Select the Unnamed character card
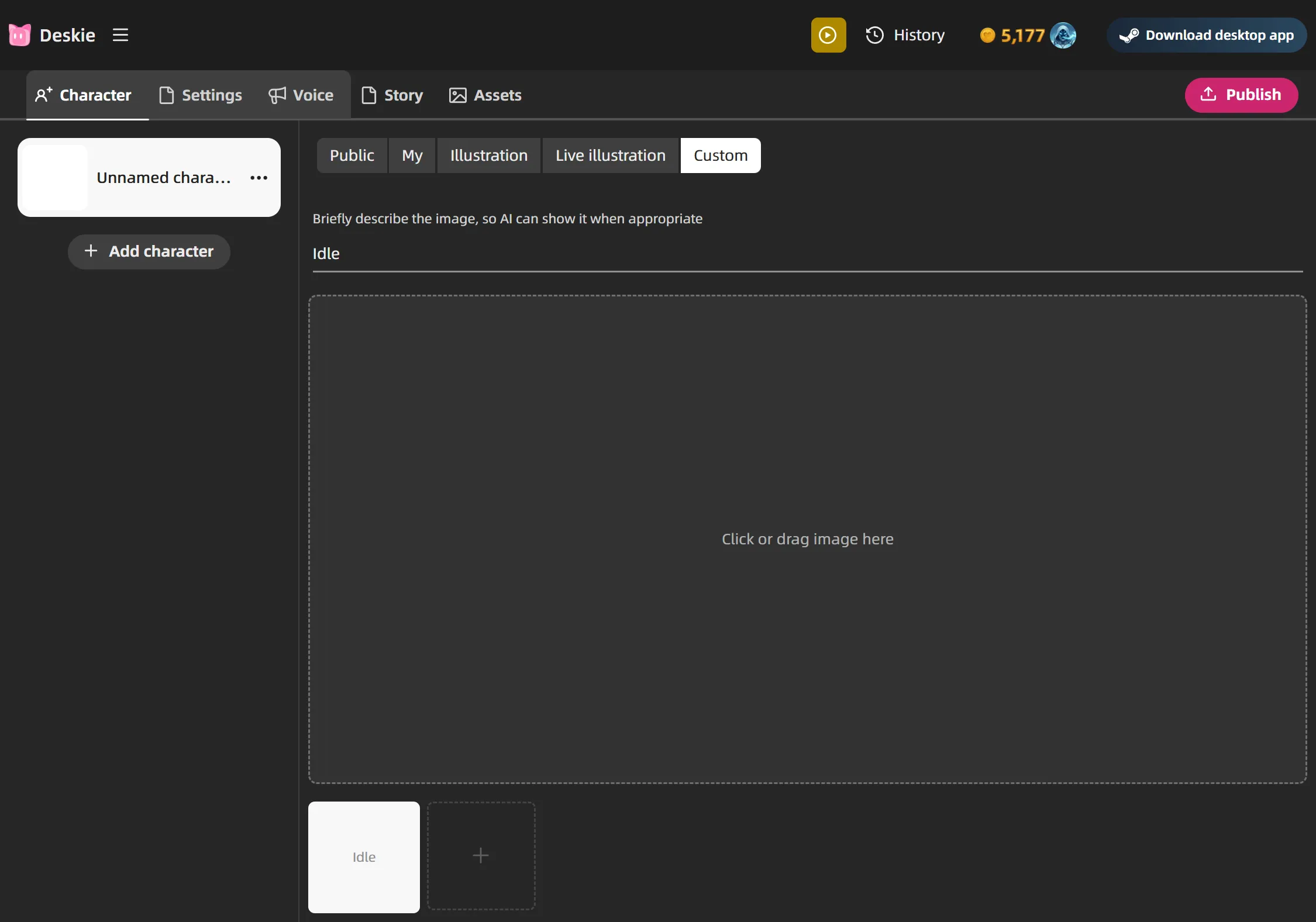Image resolution: width=1316 pixels, height=922 pixels. pos(149,177)
